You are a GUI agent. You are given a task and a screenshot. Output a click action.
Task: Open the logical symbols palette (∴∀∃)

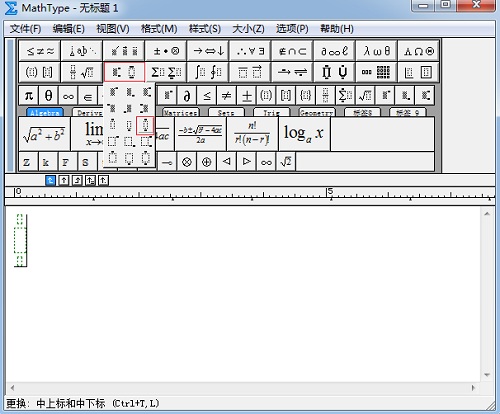tap(250, 51)
